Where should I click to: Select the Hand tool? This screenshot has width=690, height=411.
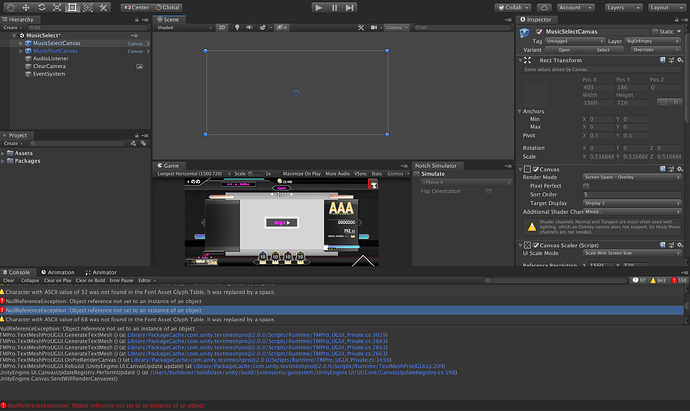tap(8, 7)
